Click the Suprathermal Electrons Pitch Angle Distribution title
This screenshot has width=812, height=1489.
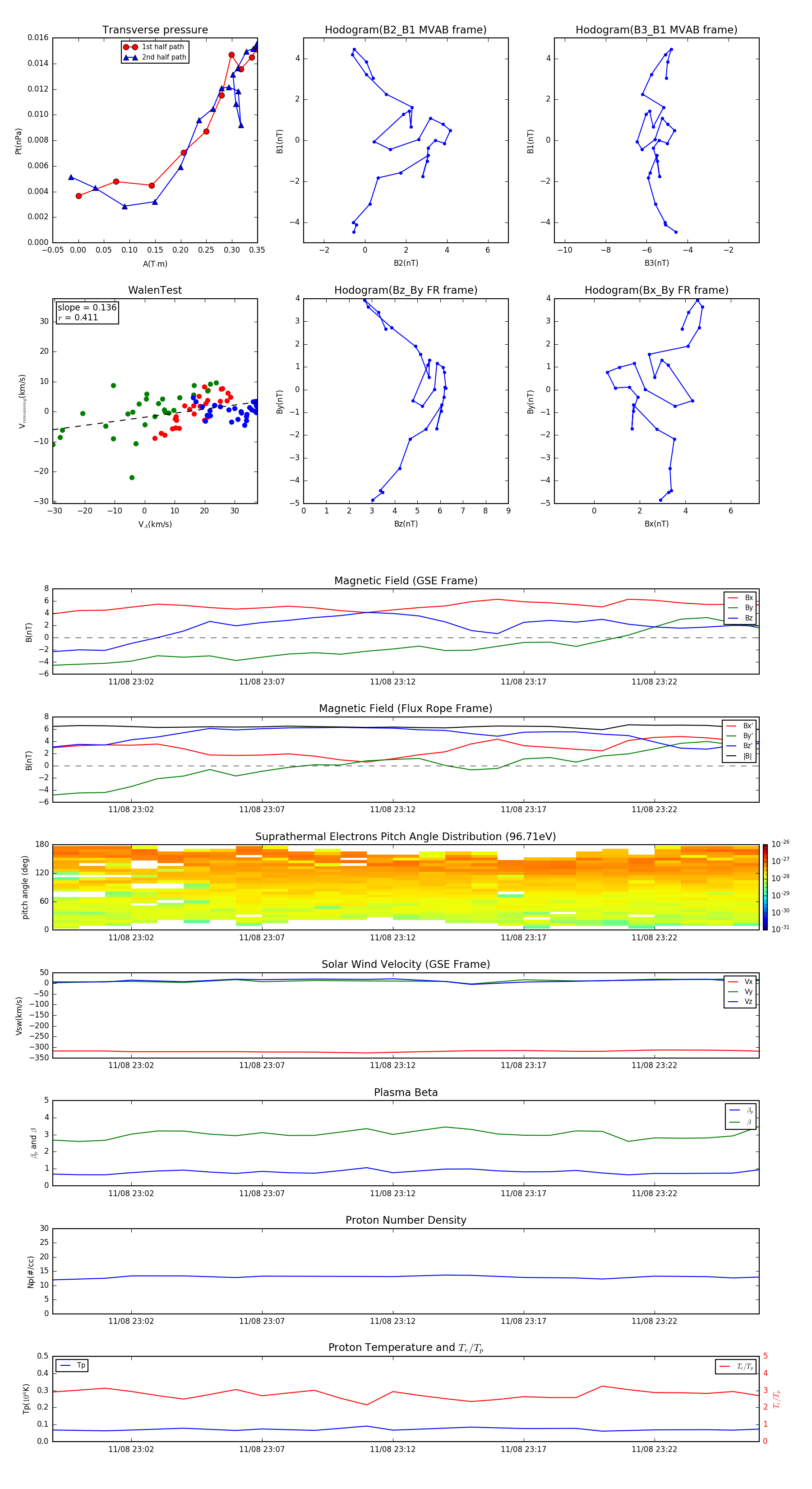(406, 837)
